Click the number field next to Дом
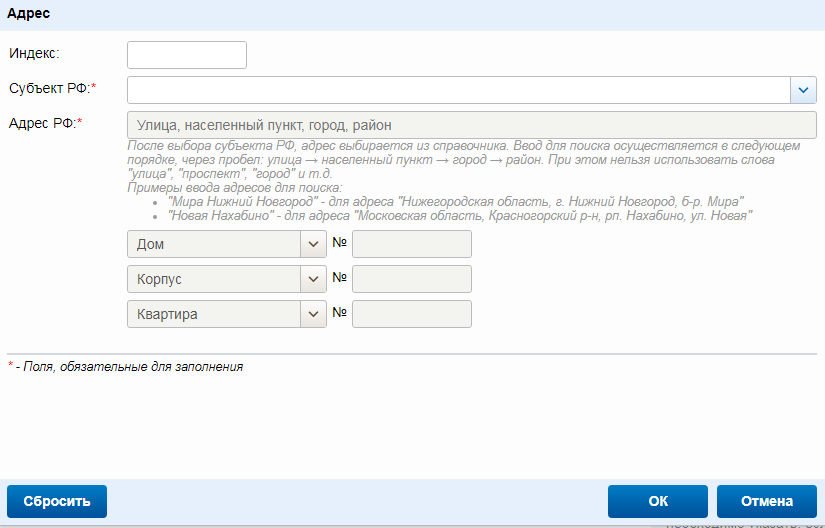 411,244
